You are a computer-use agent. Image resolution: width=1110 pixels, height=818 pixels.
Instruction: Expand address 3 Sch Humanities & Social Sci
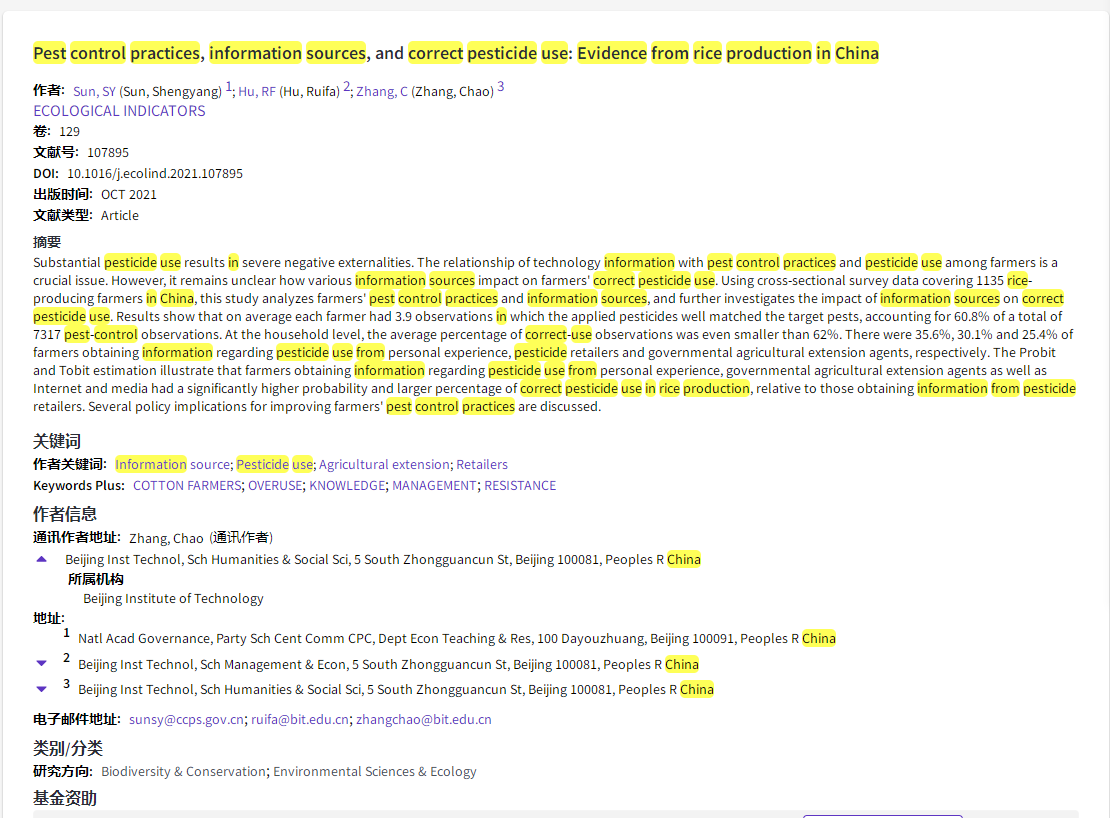[41, 689]
